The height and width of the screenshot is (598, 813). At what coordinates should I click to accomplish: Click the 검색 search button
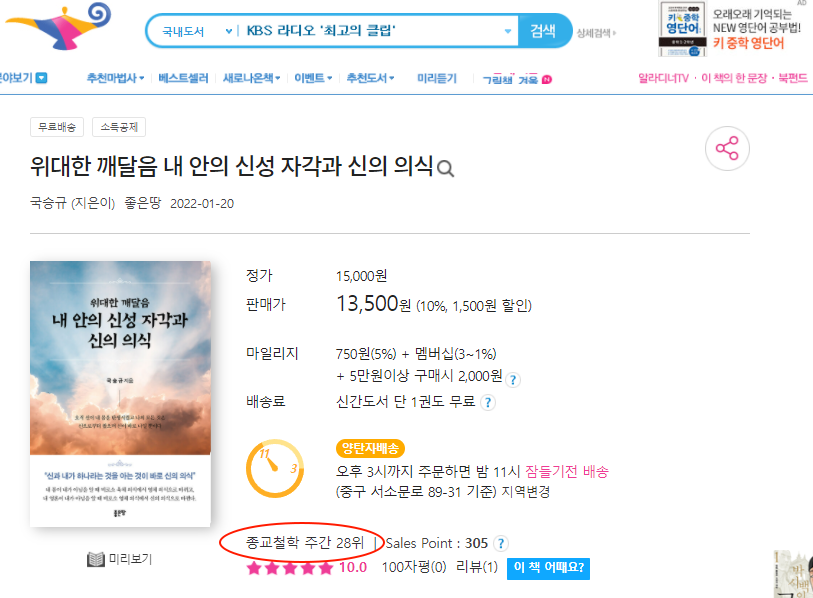click(543, 31)
